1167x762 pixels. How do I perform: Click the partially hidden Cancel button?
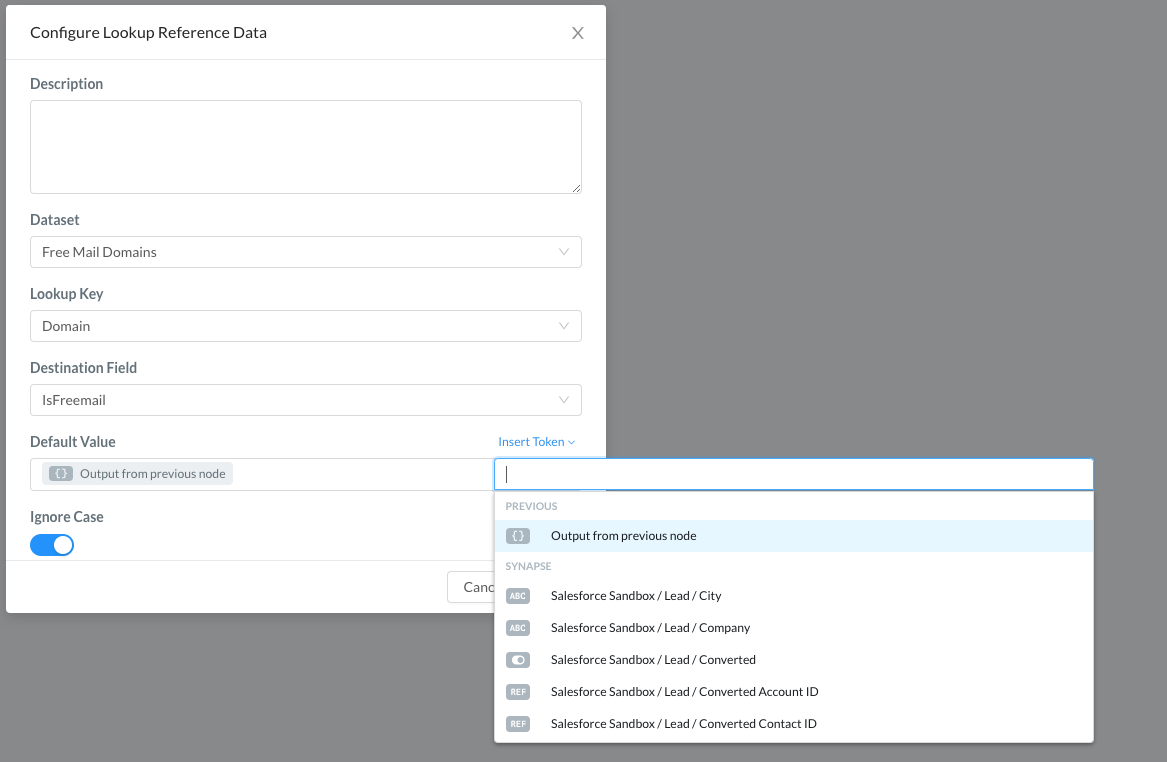pos(471,587)
